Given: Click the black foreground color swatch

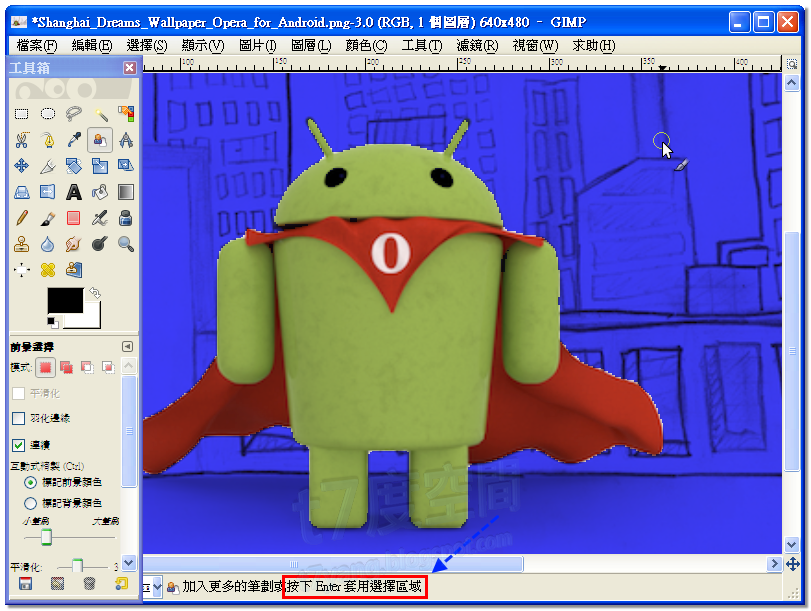Looking at the screenshot, I should [65, 301].
